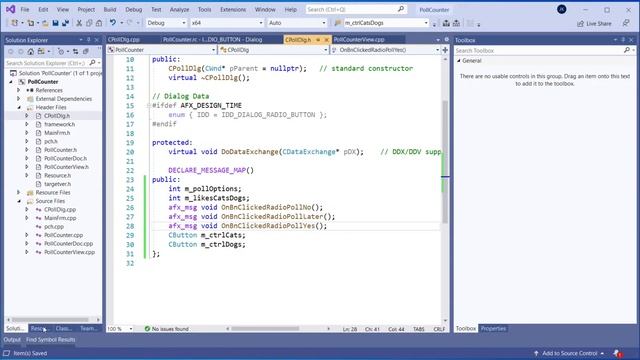Pin the Solution Explorer panel

(89, 40)
